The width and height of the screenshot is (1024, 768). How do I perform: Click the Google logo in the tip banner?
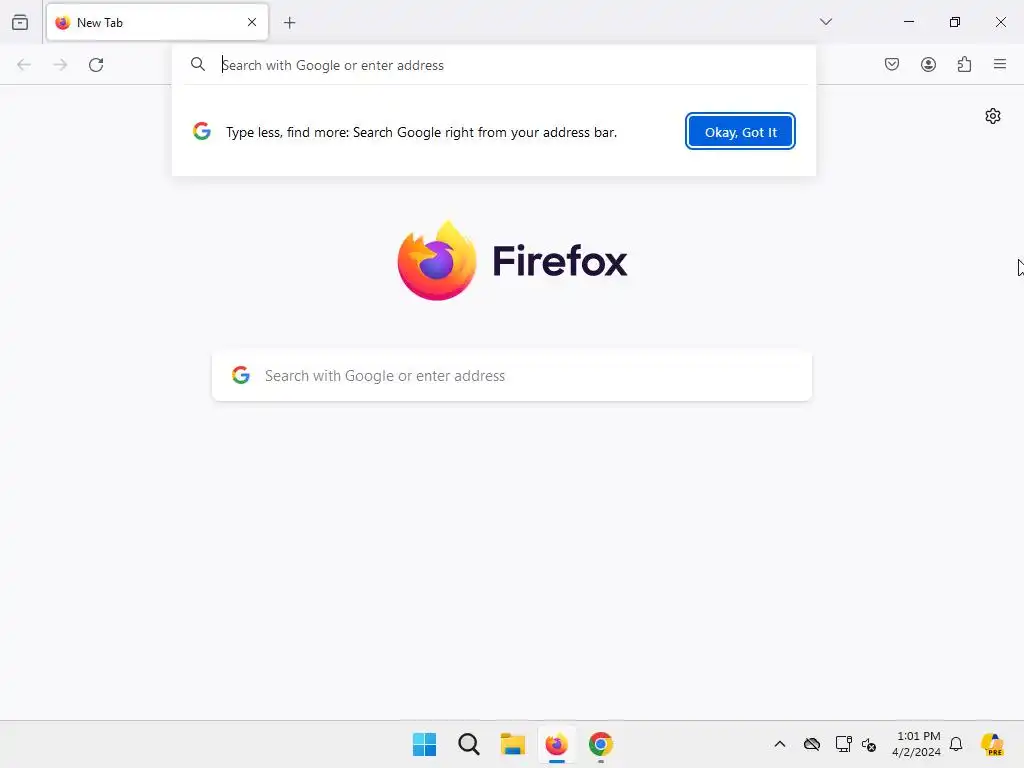pos(202,131)
